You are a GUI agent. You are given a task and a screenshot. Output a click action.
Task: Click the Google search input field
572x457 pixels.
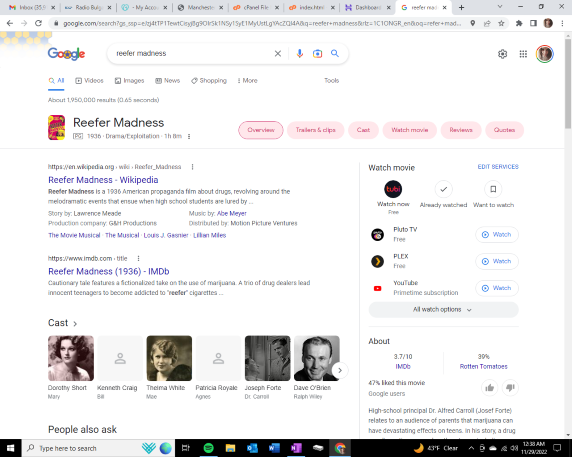pyautogui.click(x=193, y=54)
